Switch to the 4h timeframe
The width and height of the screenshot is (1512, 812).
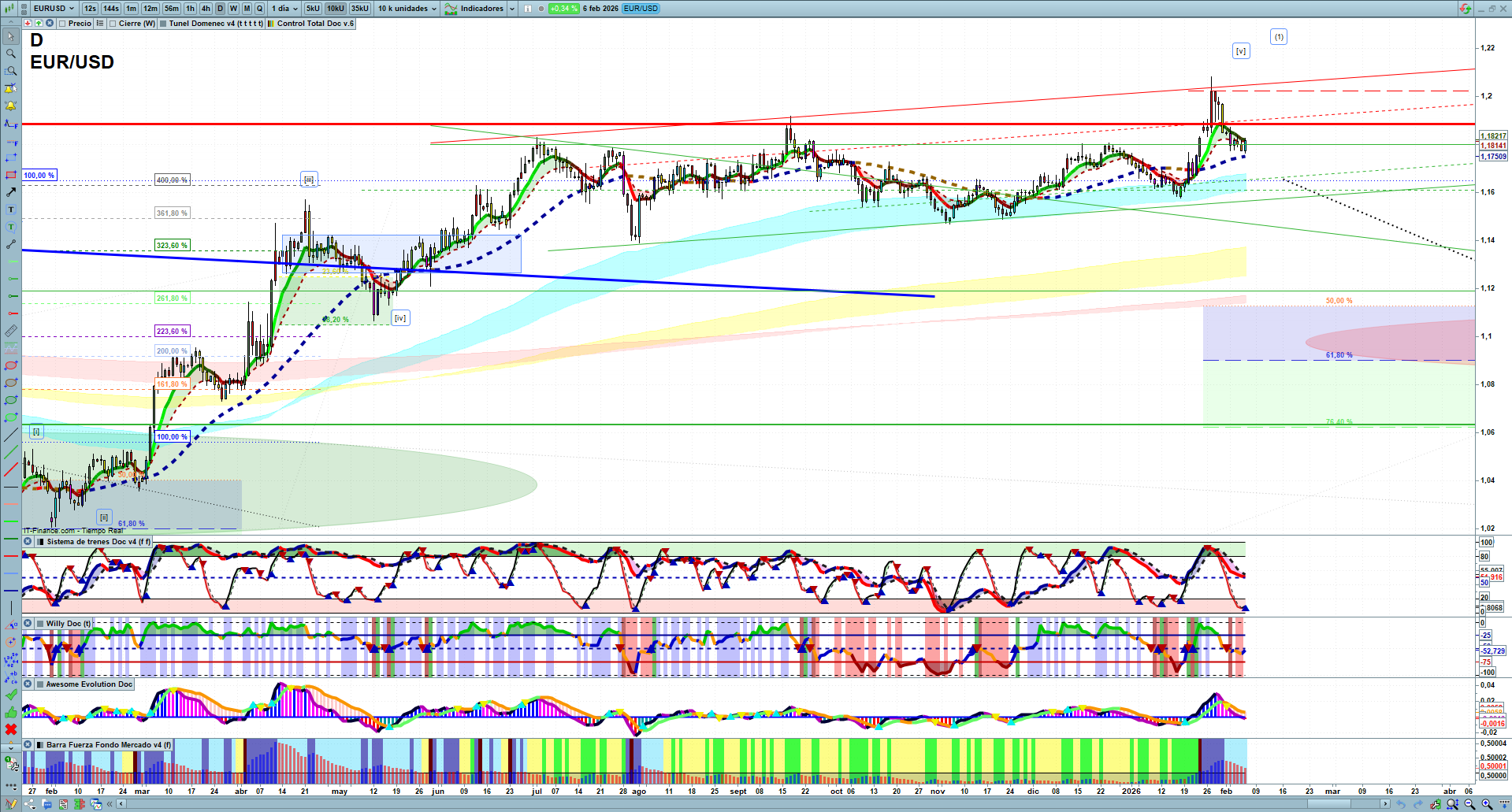point(206,9)
